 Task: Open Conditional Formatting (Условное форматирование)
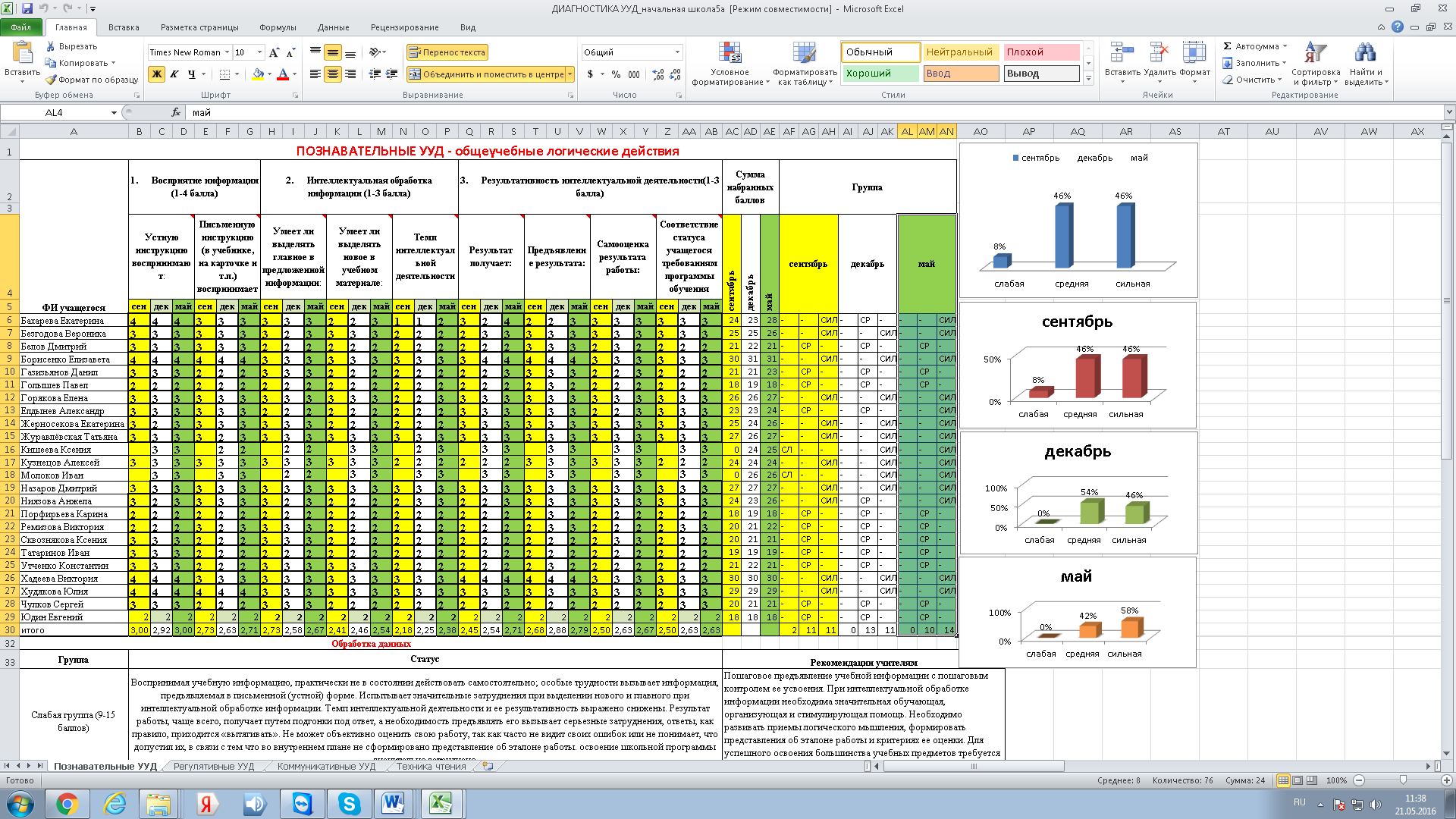pyautogui.click(x=730, y=64)
